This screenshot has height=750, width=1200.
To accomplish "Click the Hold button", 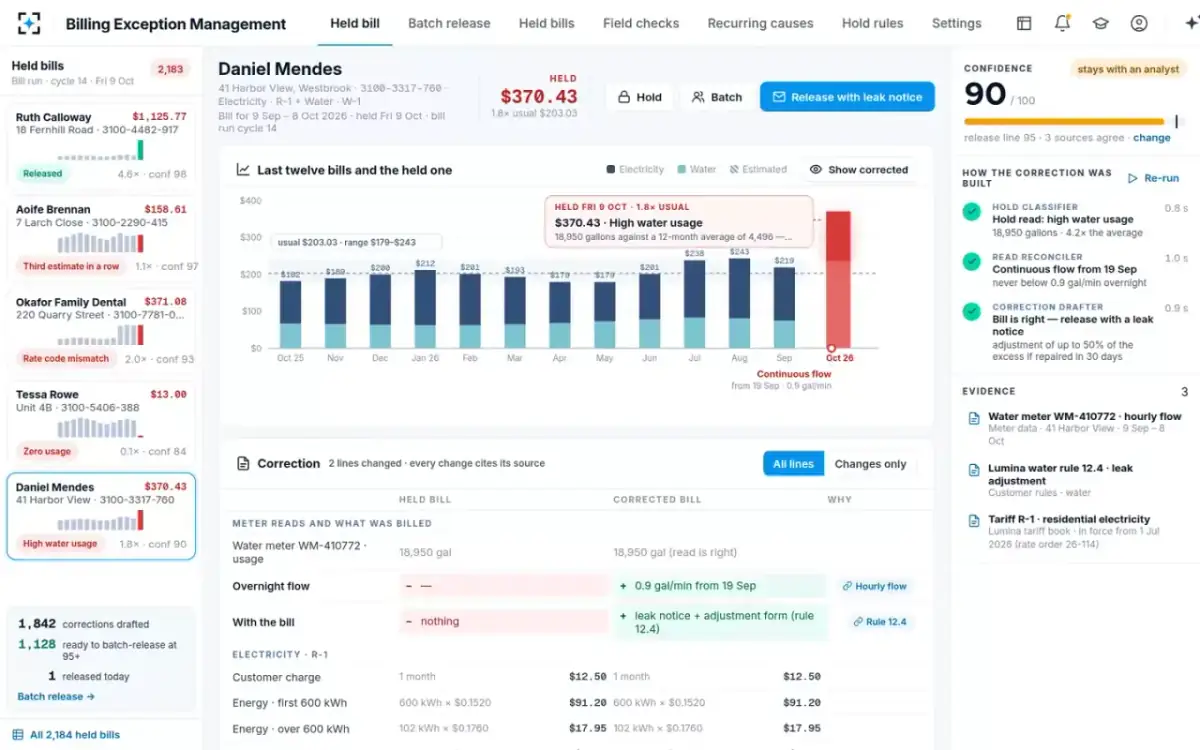I will click(639, 97).
